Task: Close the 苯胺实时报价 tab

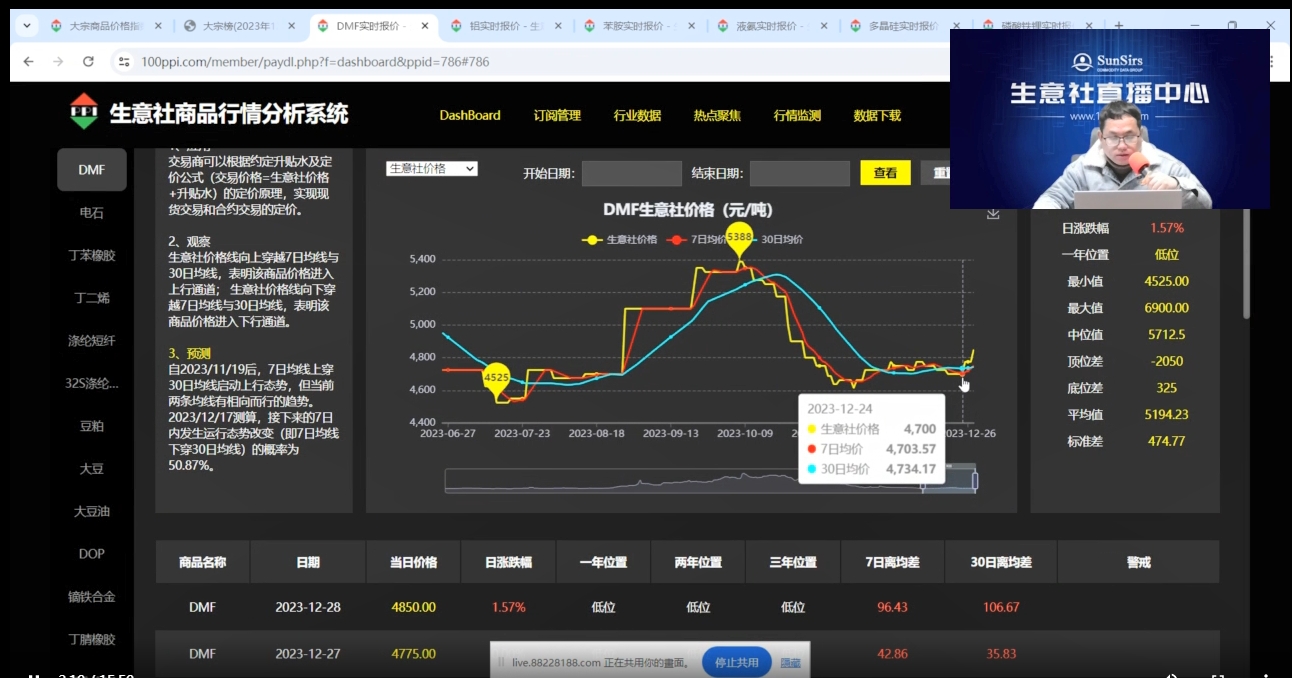Action: click(691, 26)
